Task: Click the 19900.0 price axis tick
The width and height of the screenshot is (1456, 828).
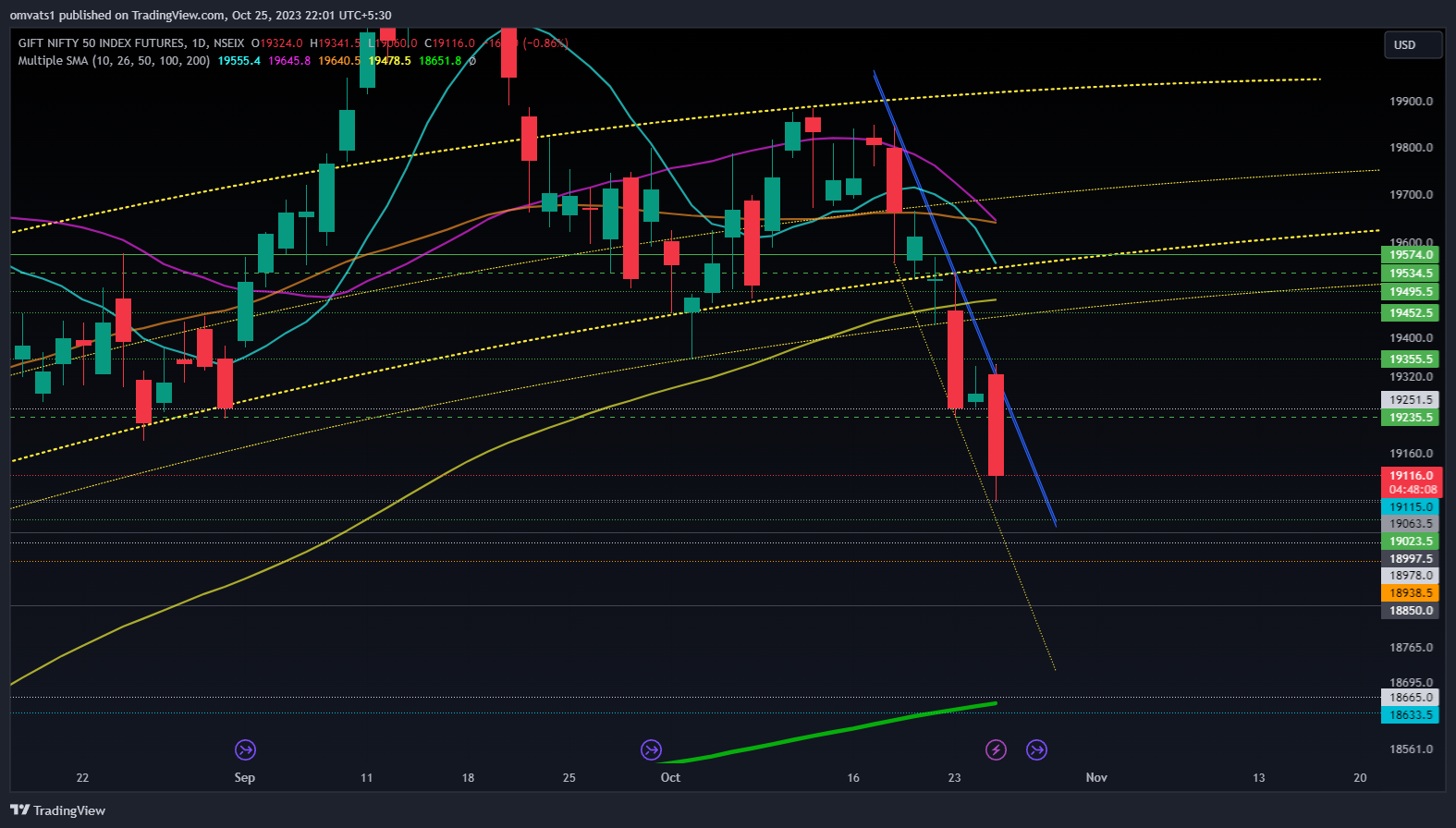Action: [1412, 102]
